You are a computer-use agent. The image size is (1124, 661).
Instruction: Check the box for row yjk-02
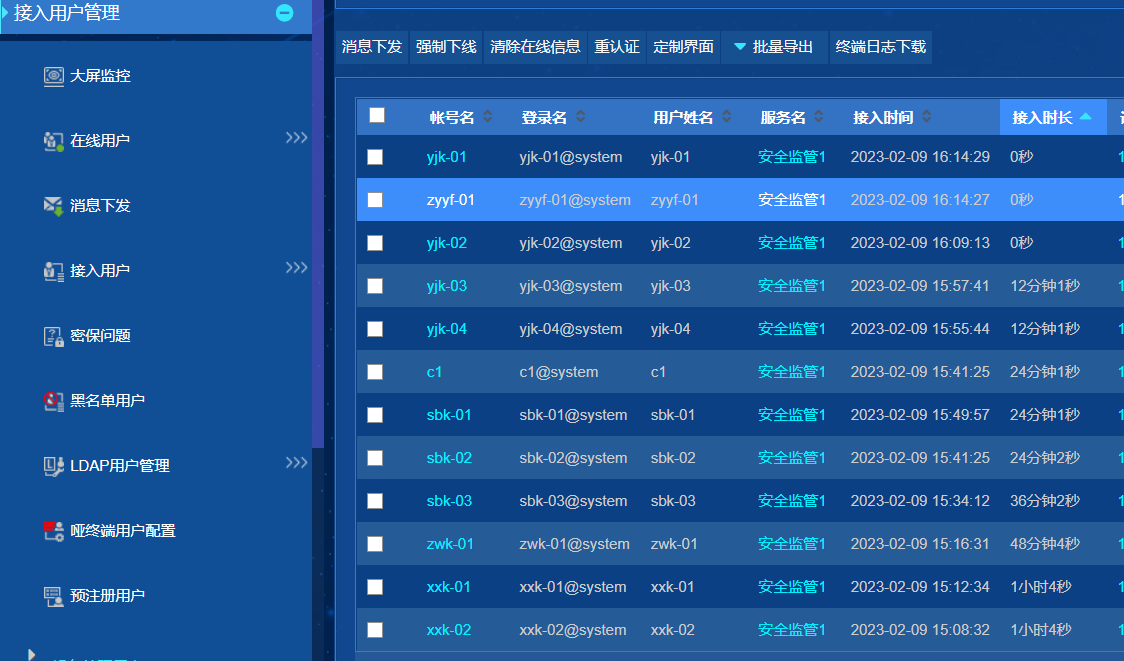[375, 243]
